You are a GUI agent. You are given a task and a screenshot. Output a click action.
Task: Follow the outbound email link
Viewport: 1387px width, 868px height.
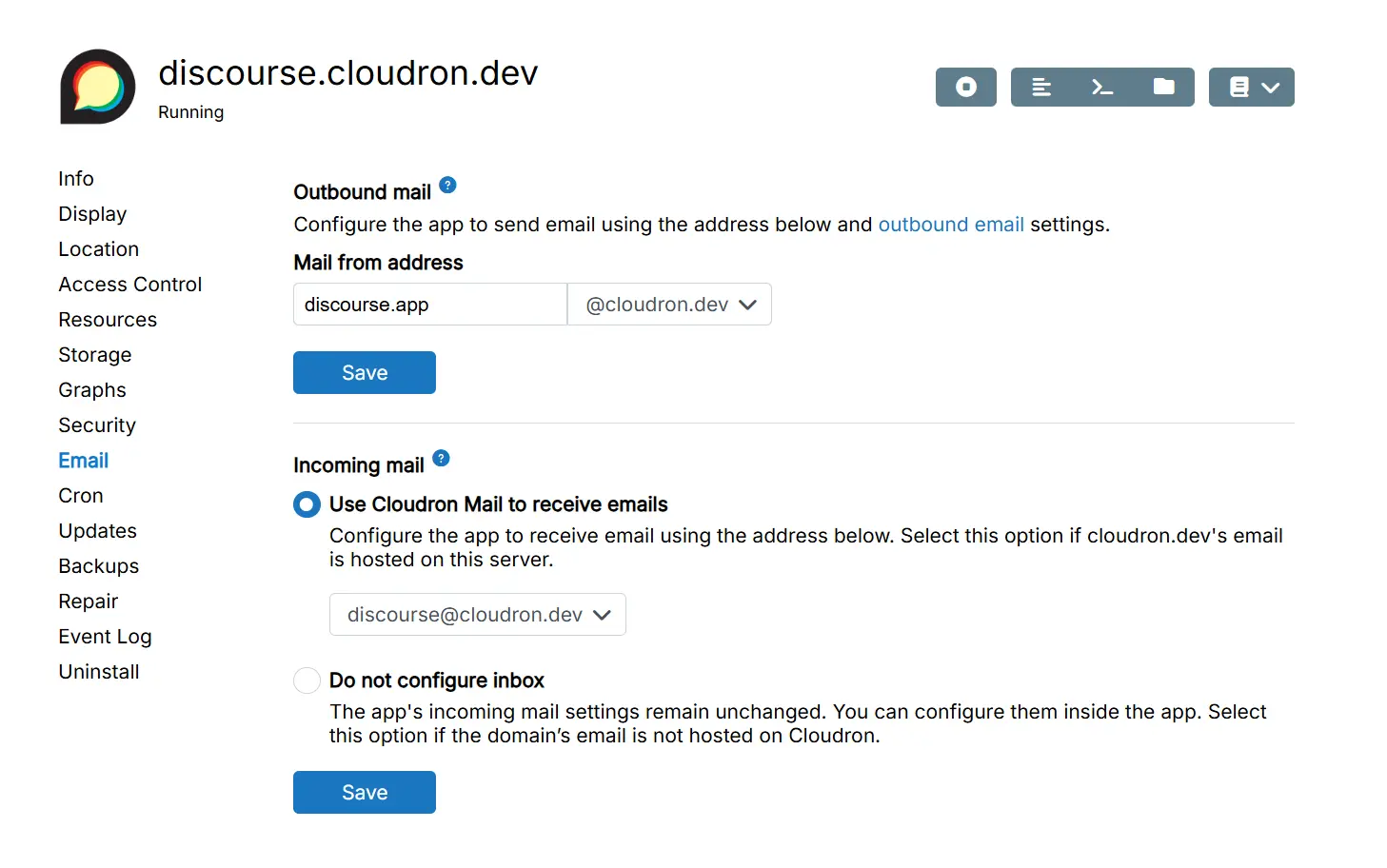[x=950, y=225]
